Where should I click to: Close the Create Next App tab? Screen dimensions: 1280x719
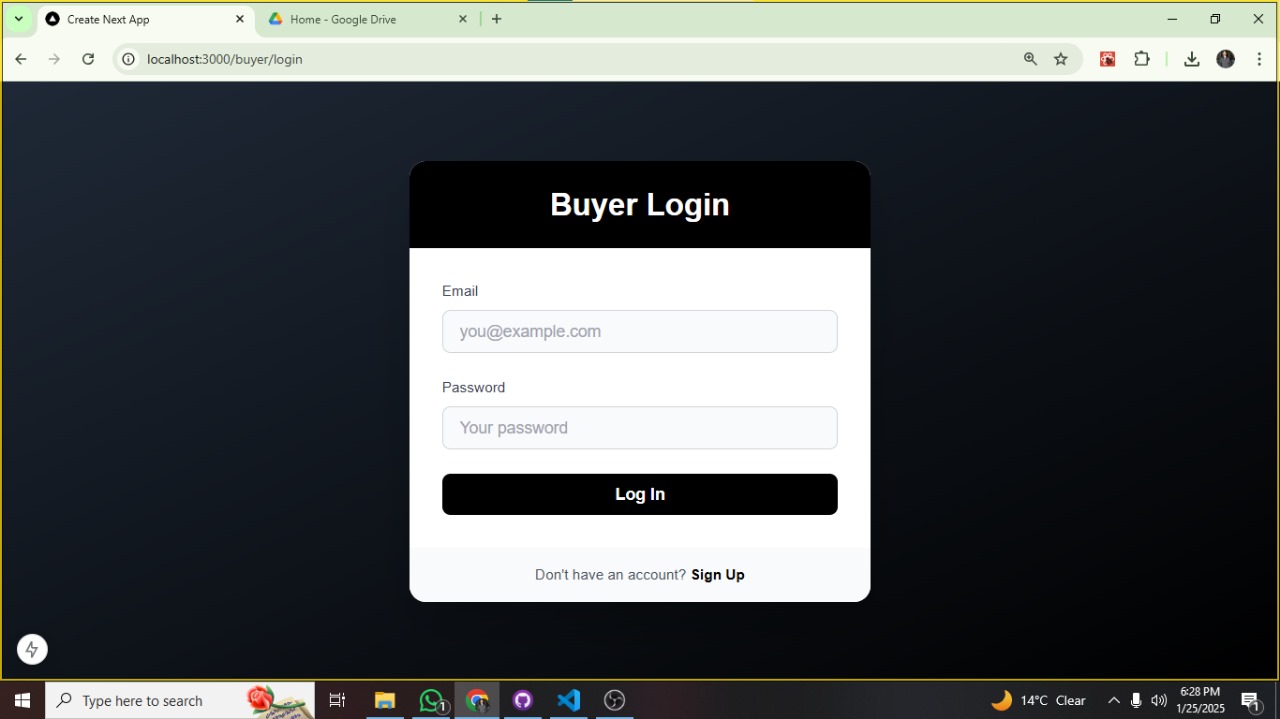point(240,19)
